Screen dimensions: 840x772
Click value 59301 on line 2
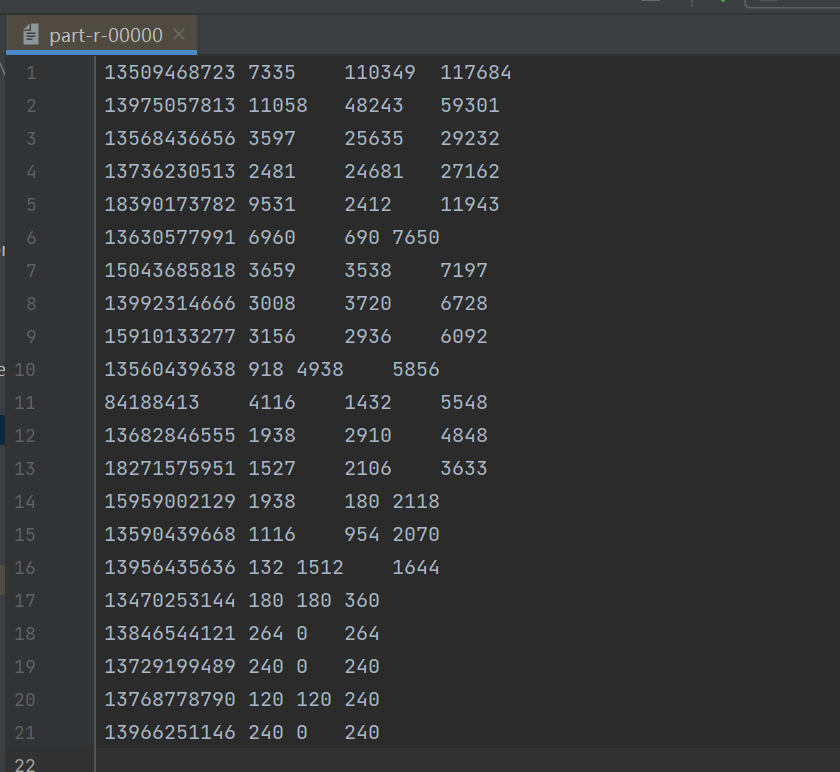click(x=470, y=106)
